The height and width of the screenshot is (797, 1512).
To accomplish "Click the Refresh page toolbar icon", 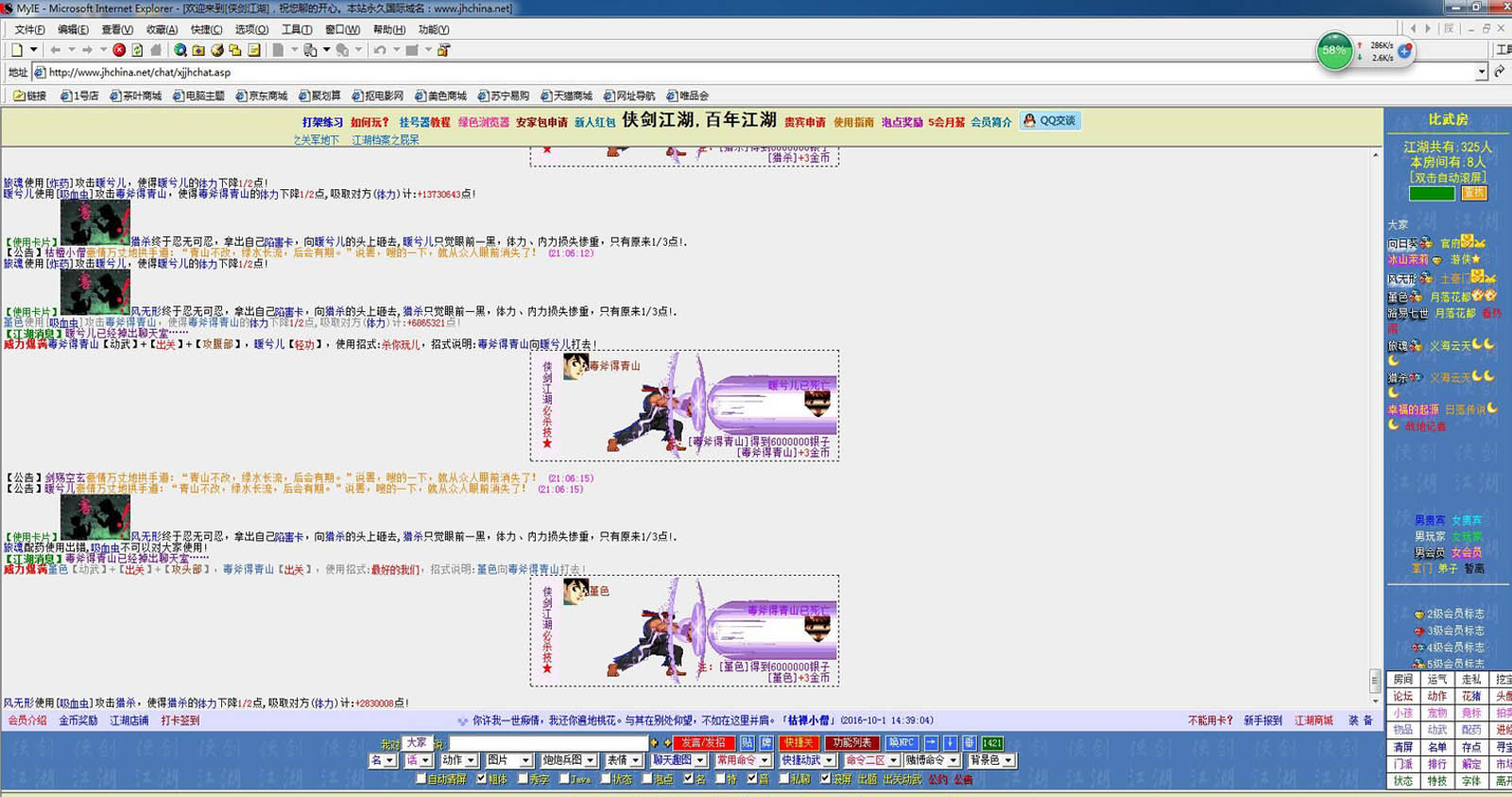I will (x=137, y=50).
